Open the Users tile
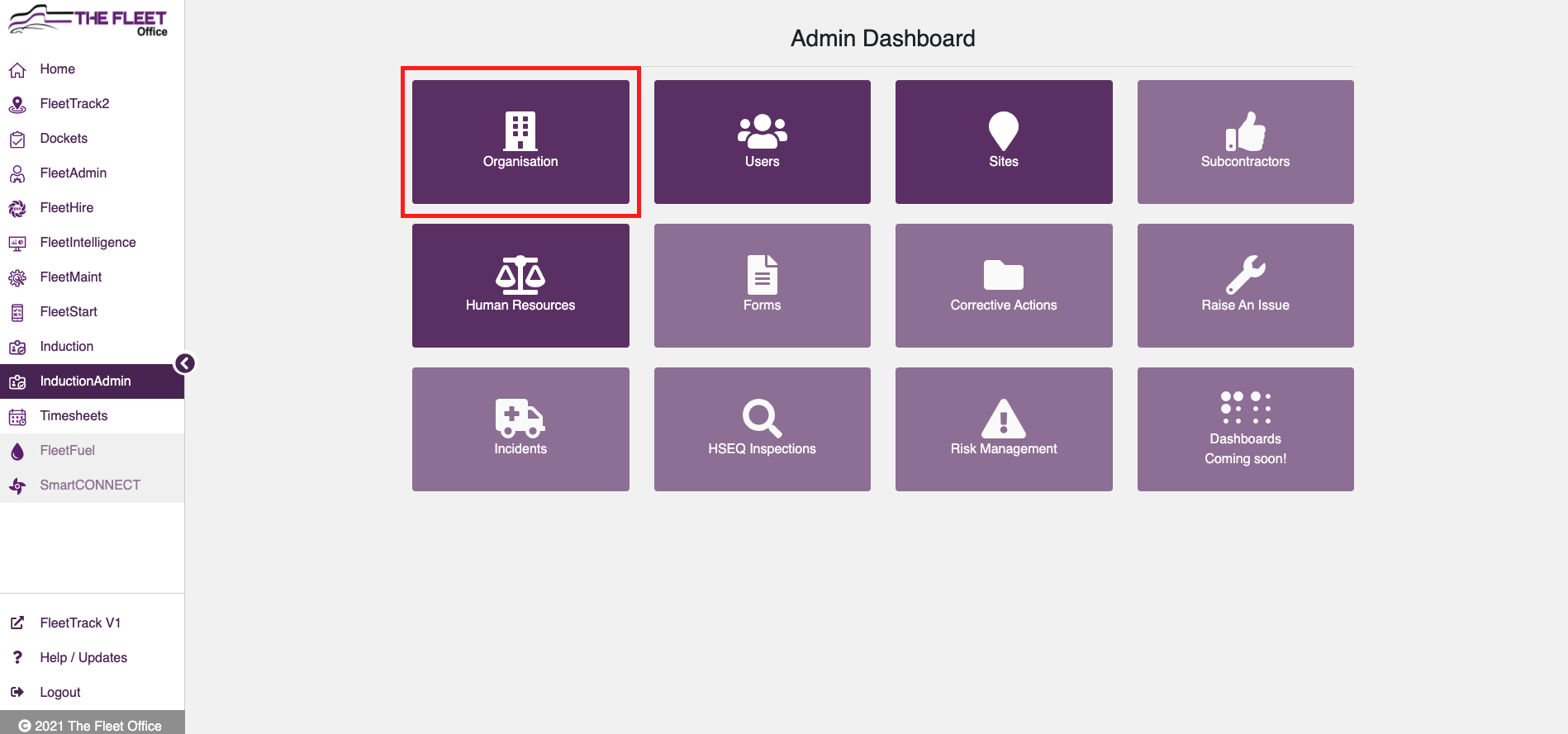The width and height of the screenshot is (1568, 734). pos(762,142)
